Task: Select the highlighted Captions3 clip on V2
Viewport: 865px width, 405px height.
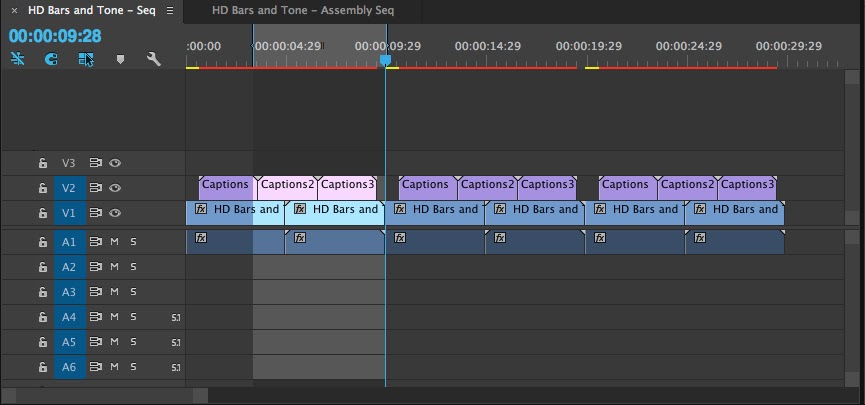Action: coord(347,188)
